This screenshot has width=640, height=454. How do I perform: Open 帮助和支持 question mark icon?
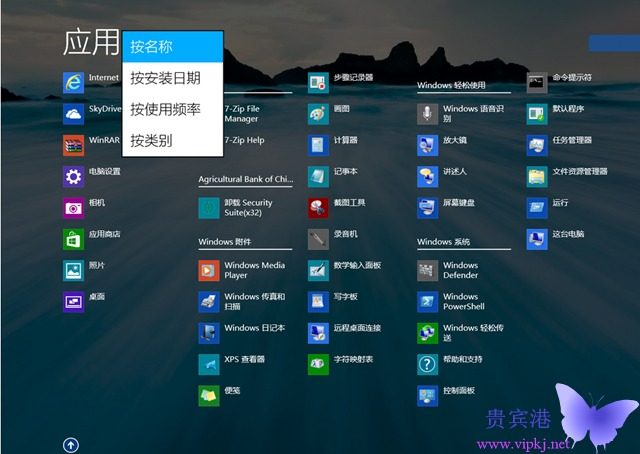click(428, 365)
